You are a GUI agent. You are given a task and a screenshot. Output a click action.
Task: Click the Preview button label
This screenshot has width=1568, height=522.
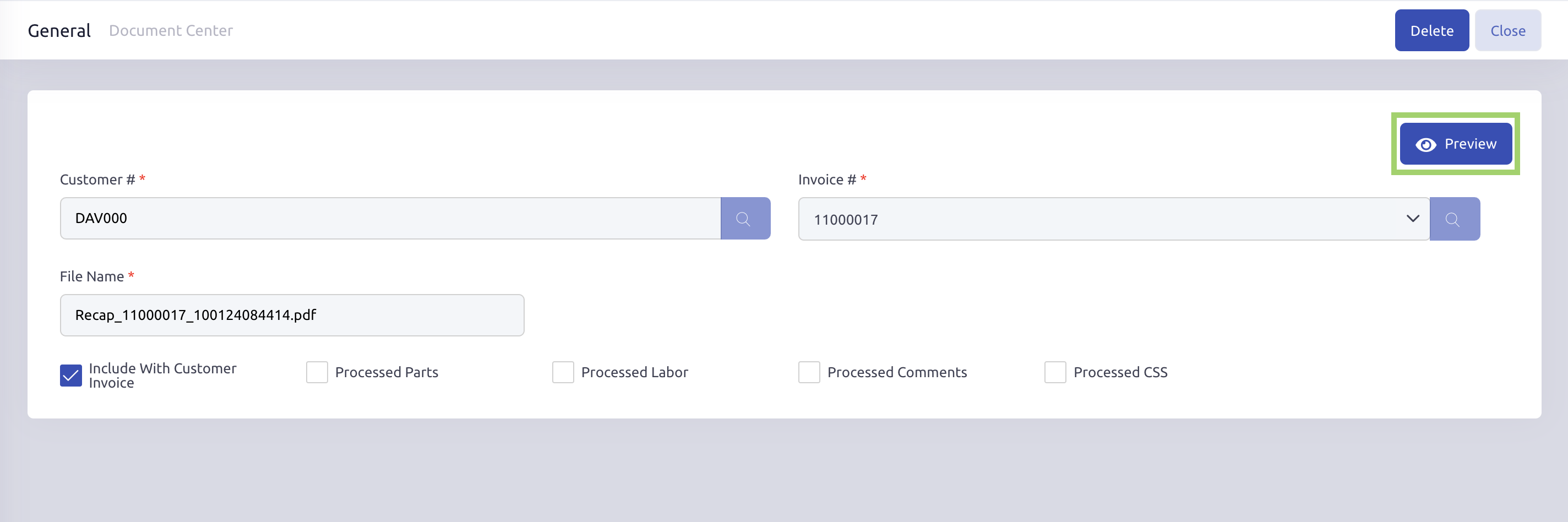tap(1470, 144)
